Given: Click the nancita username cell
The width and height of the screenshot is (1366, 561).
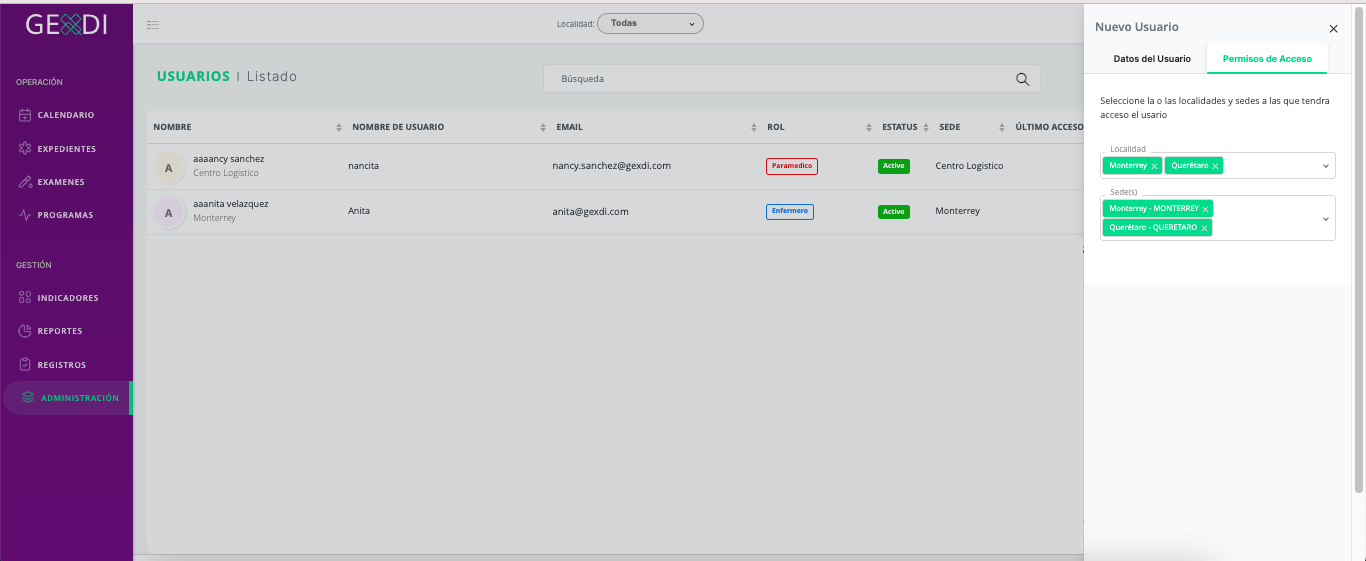Looking at the screenshot, I should point(364,166).
